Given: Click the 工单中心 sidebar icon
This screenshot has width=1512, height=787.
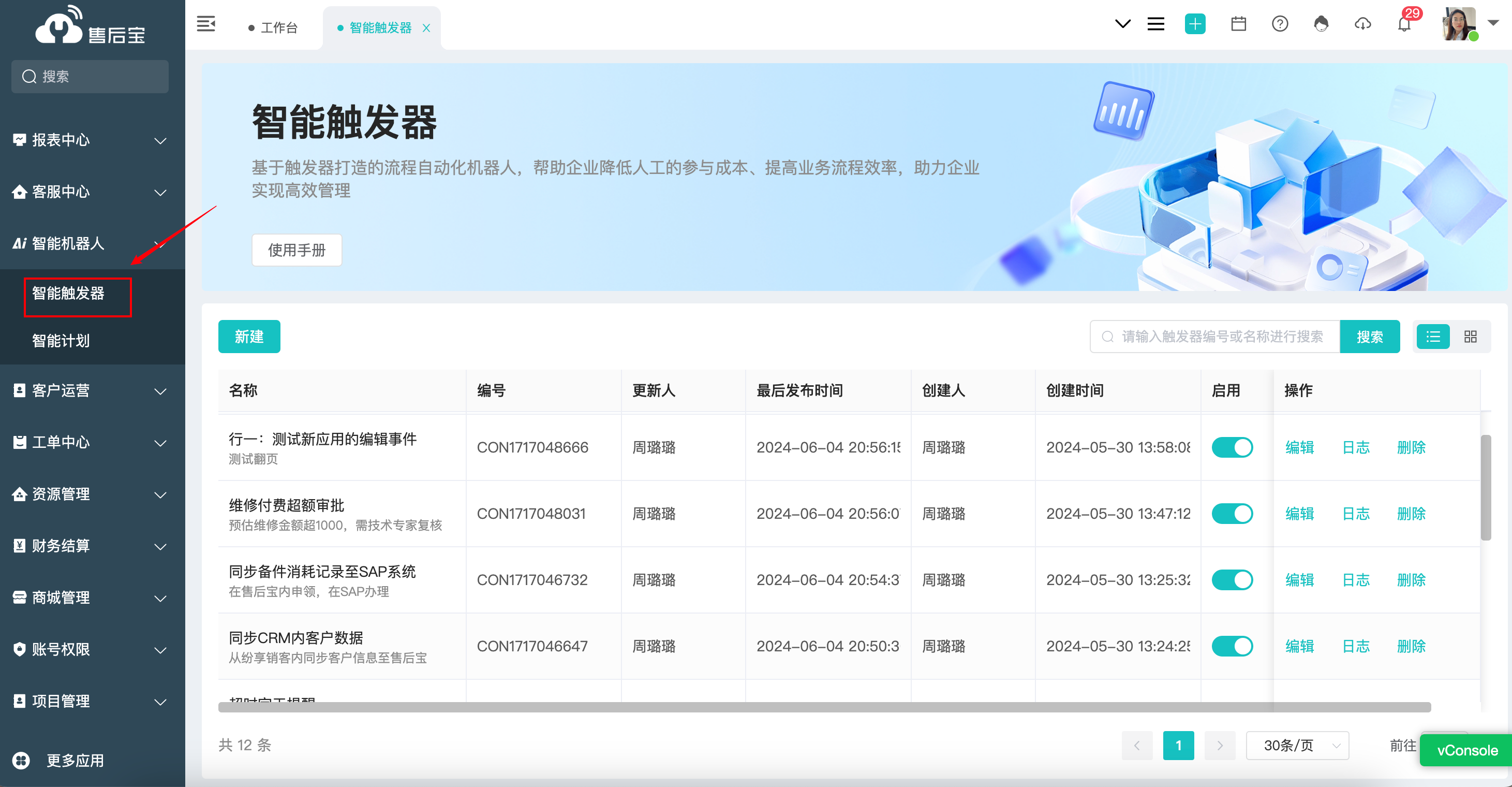Looking at the screenshot, I should tap(19, 442).
